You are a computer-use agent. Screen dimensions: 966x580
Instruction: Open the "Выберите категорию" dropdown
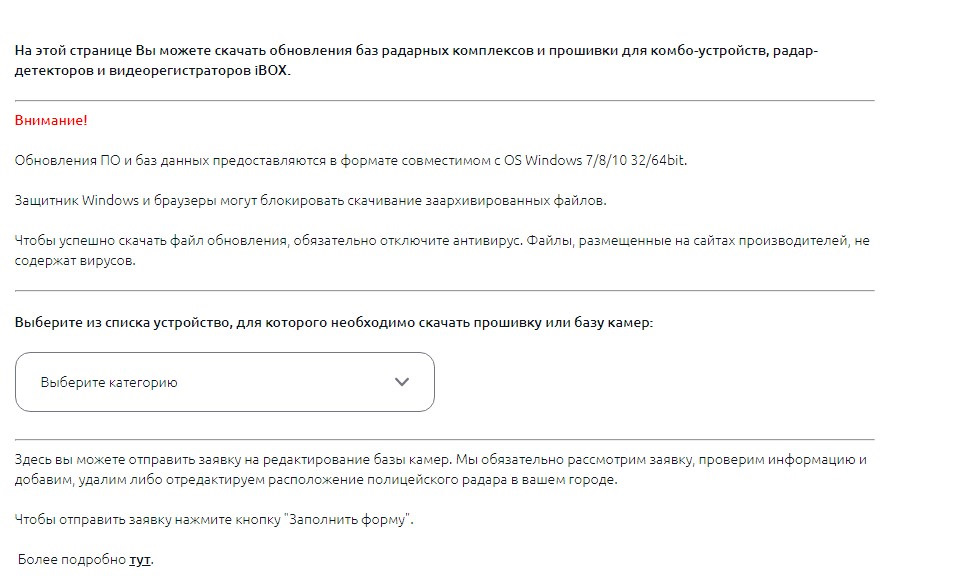click(x=224, y=382)
